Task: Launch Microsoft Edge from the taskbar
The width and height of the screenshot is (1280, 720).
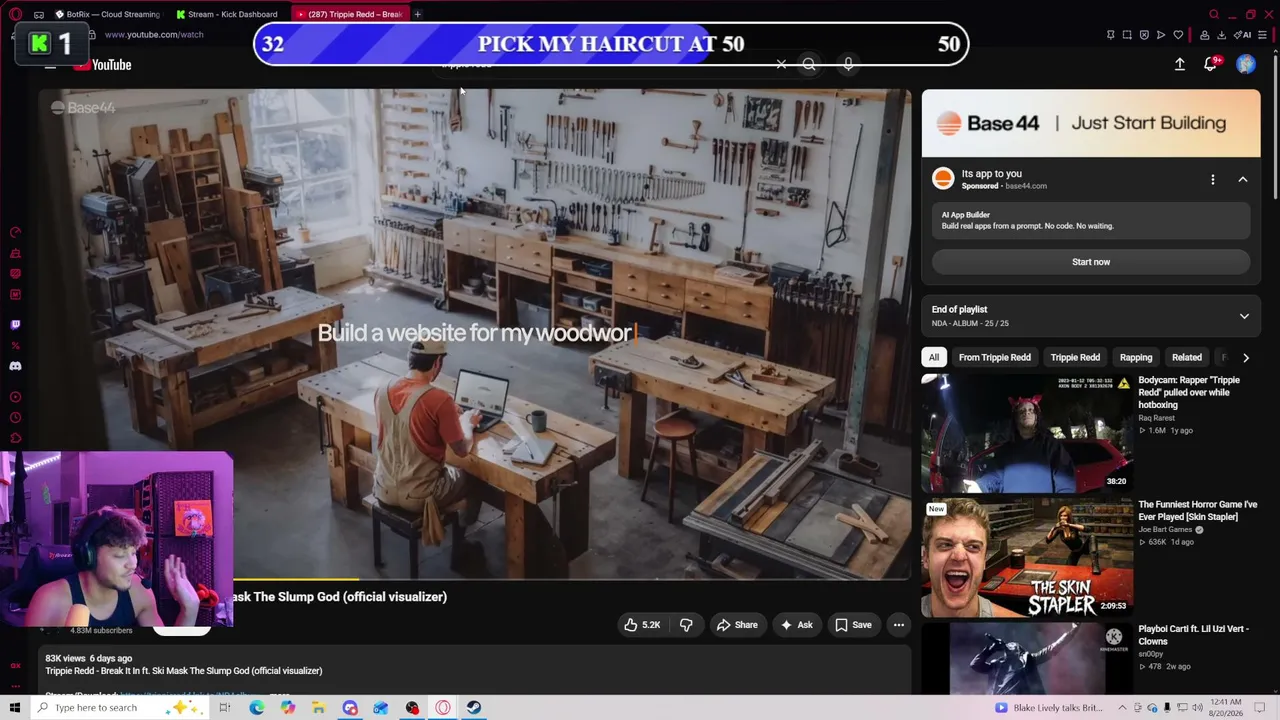Action: [257, 708]
